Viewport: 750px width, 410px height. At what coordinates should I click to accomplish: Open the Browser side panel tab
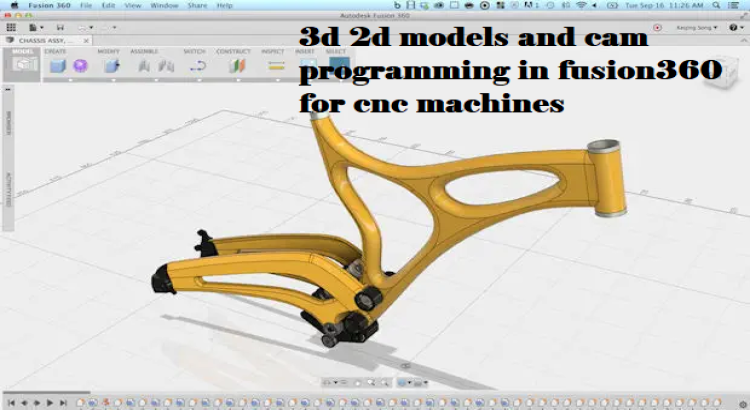point(8,123)
